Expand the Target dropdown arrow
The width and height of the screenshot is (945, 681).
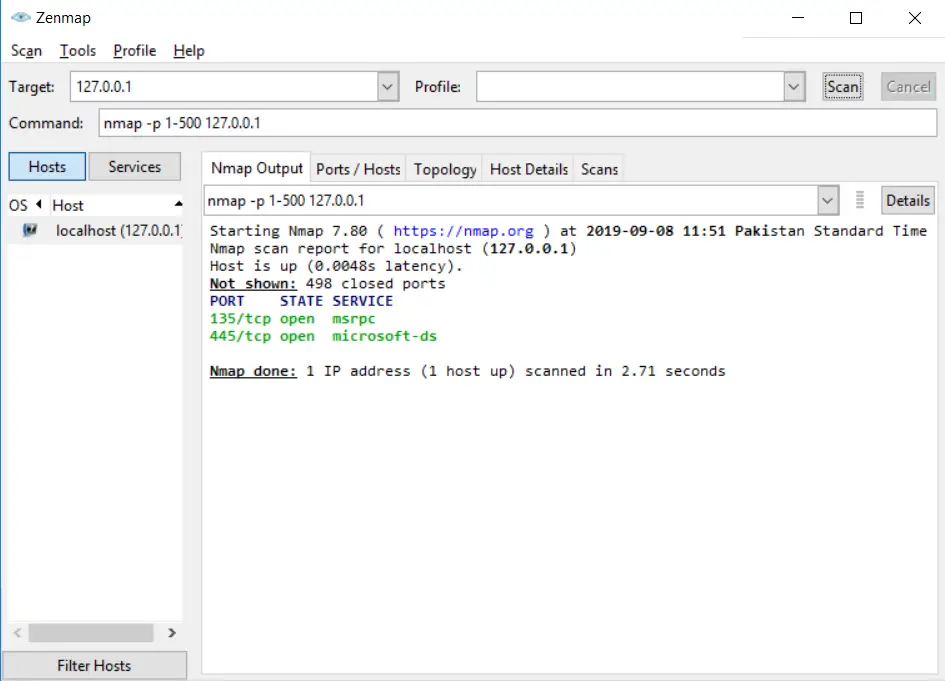(x=388, y=87)
